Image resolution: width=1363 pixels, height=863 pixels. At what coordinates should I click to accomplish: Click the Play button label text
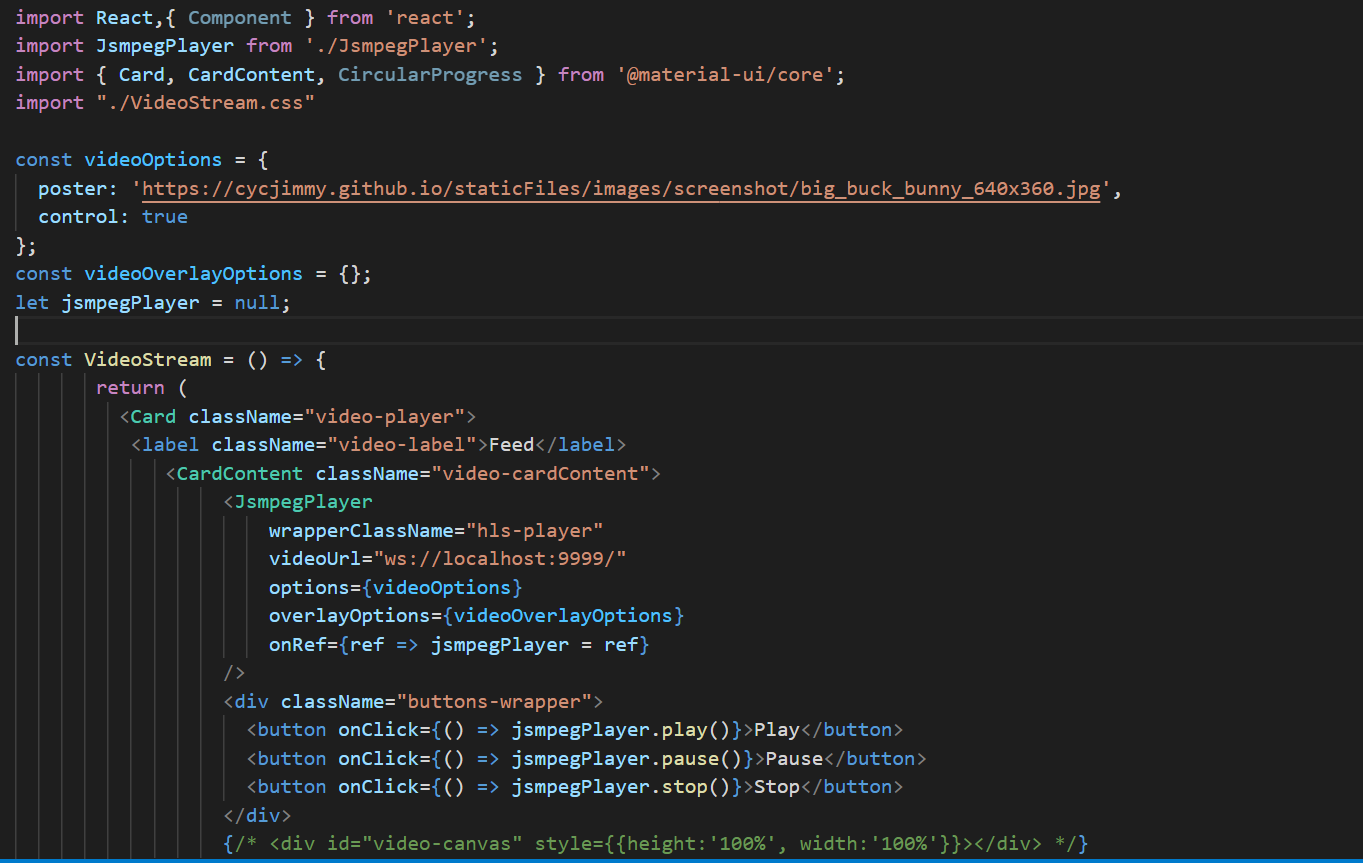click(776, 729)
